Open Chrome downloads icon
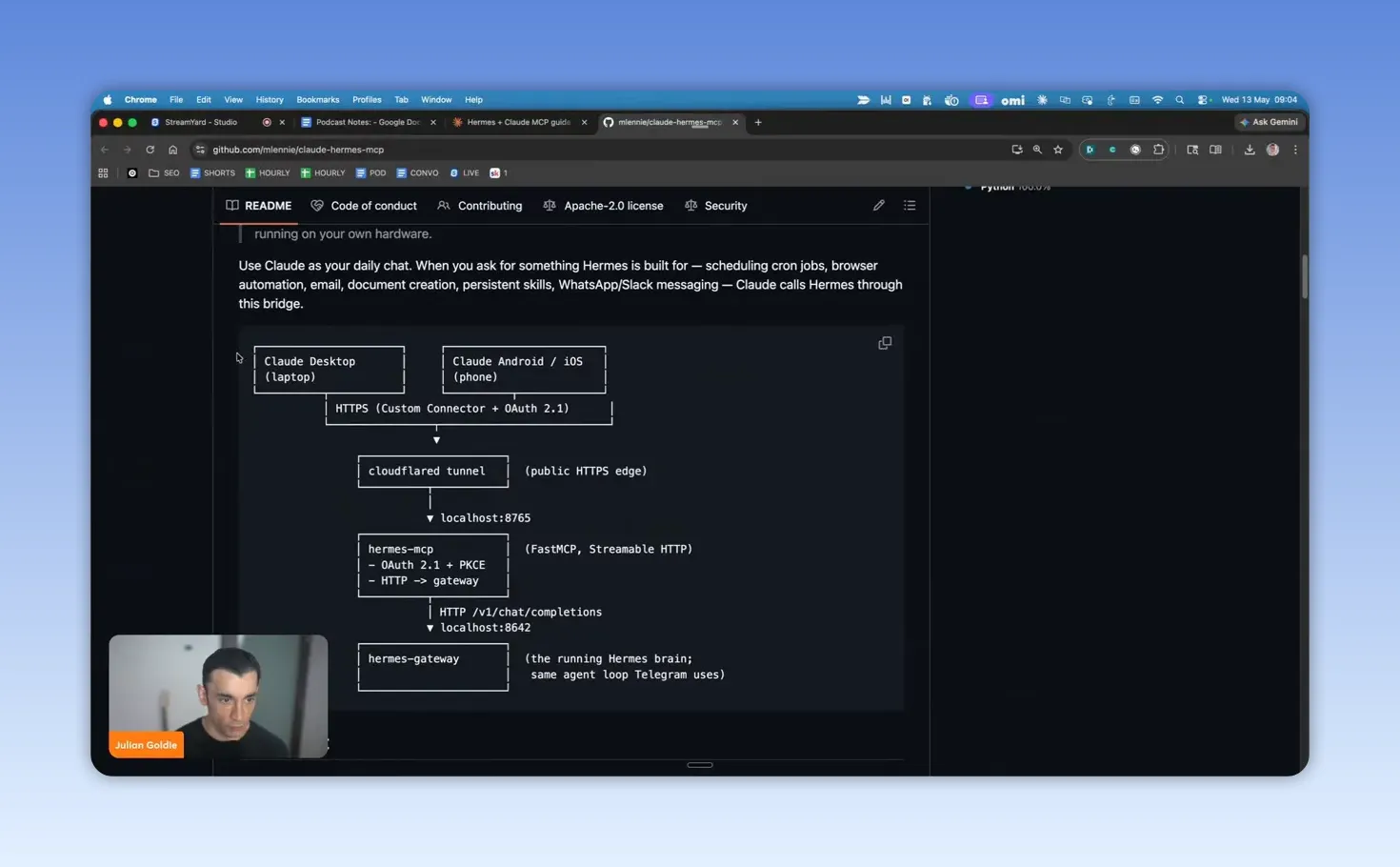The height and width of the screenshot is (867, 1400). pos(1250,150)
